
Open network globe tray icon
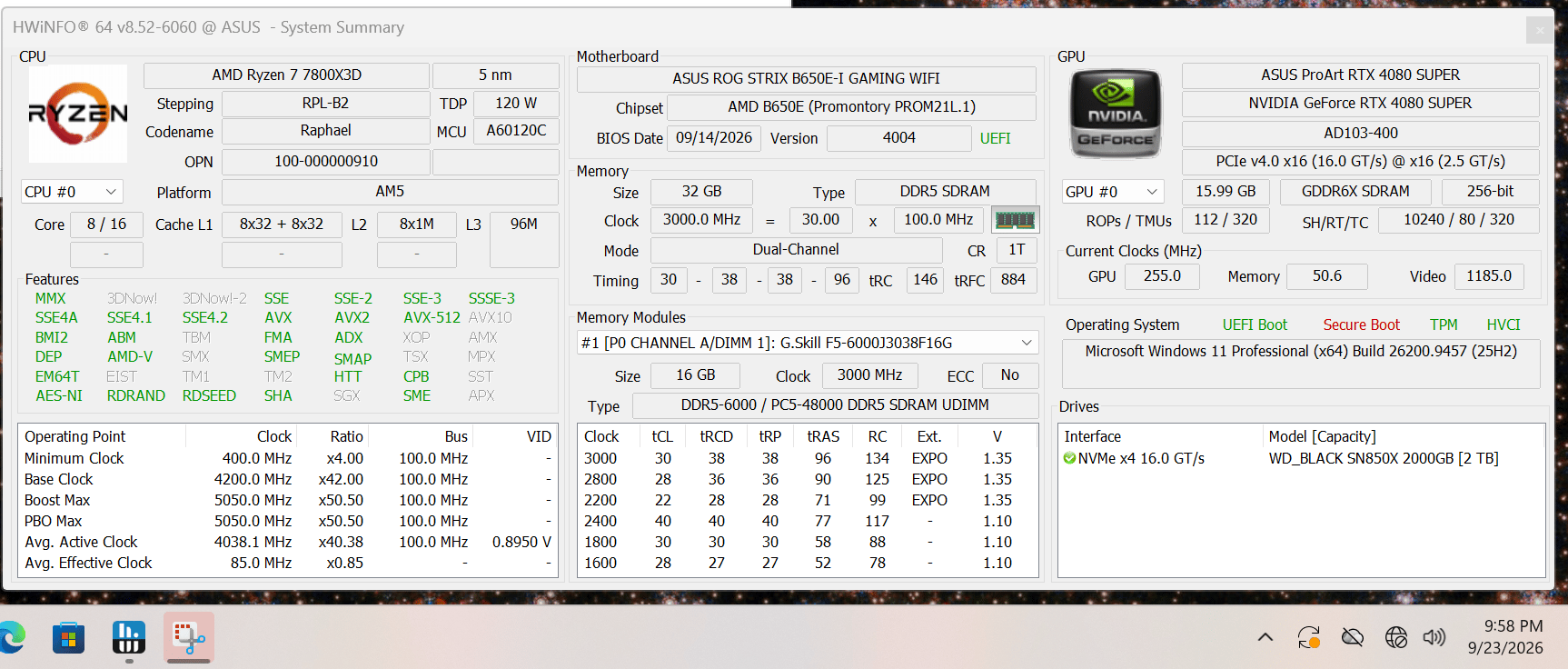(x=1396, y=637)
